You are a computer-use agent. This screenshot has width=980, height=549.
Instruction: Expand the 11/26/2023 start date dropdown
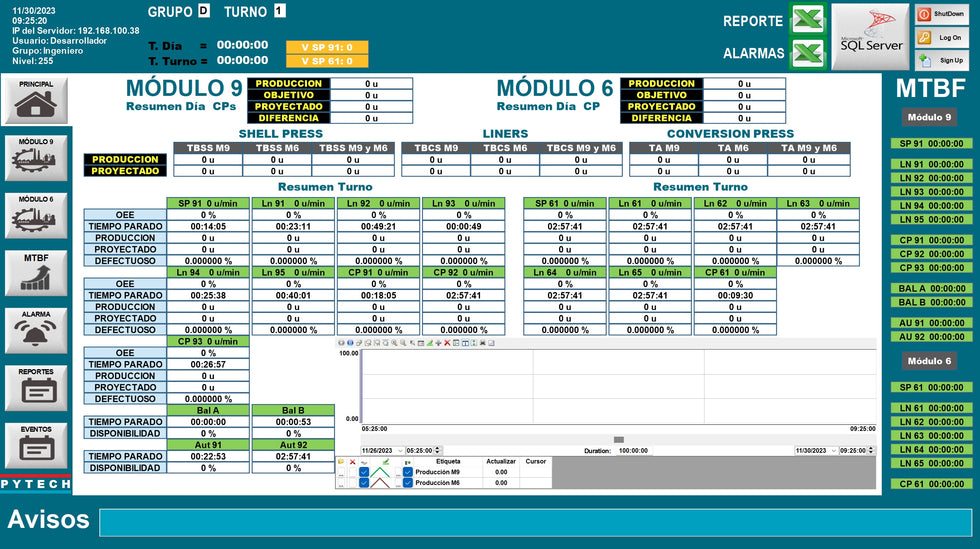[401, 451]
